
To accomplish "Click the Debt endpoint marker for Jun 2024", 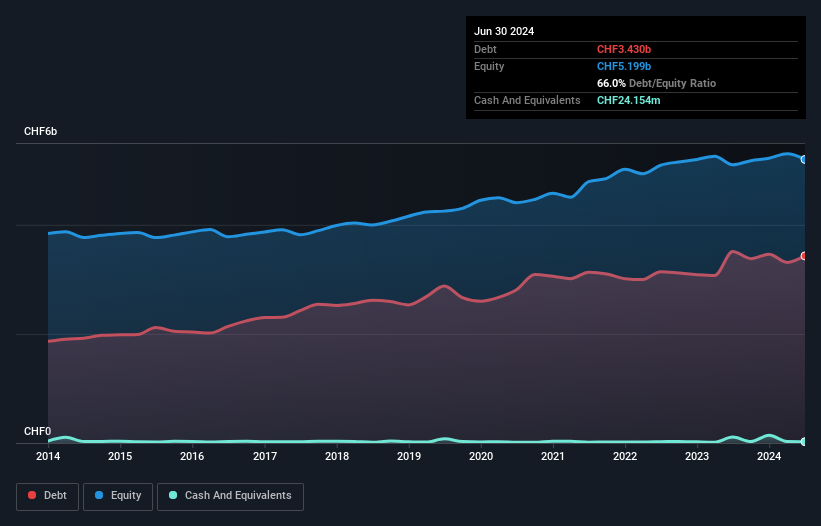I will pyautogui.click(x=804, y=256).
